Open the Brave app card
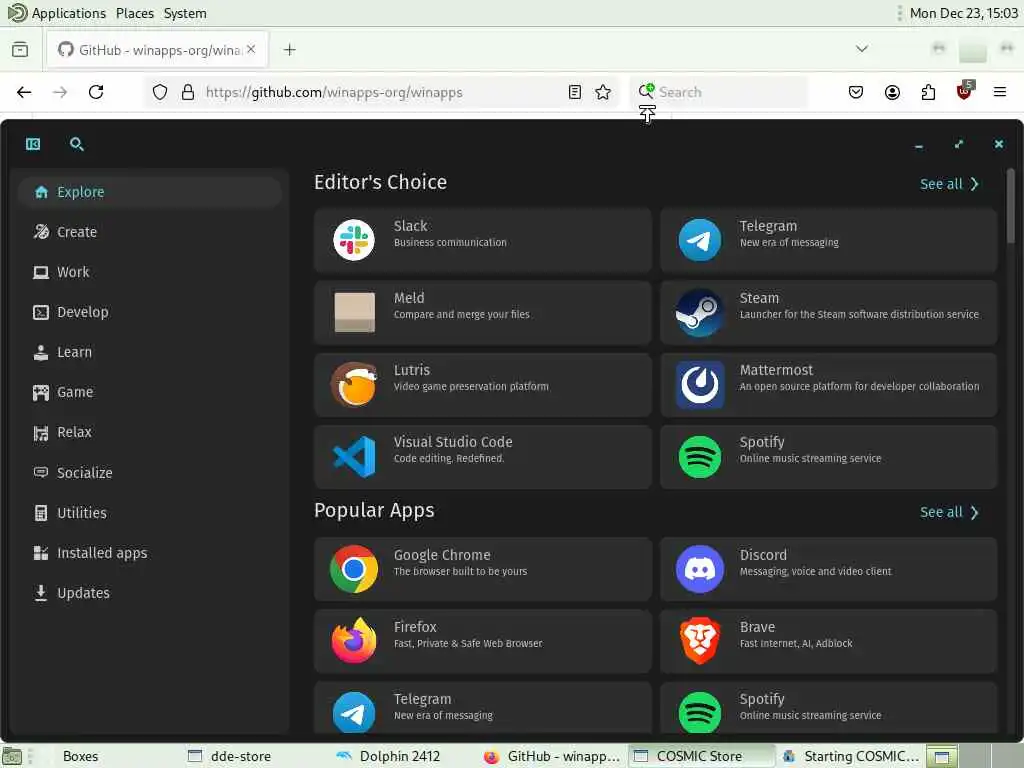This screenshot has width=1024, height=768. coord(828,641)
